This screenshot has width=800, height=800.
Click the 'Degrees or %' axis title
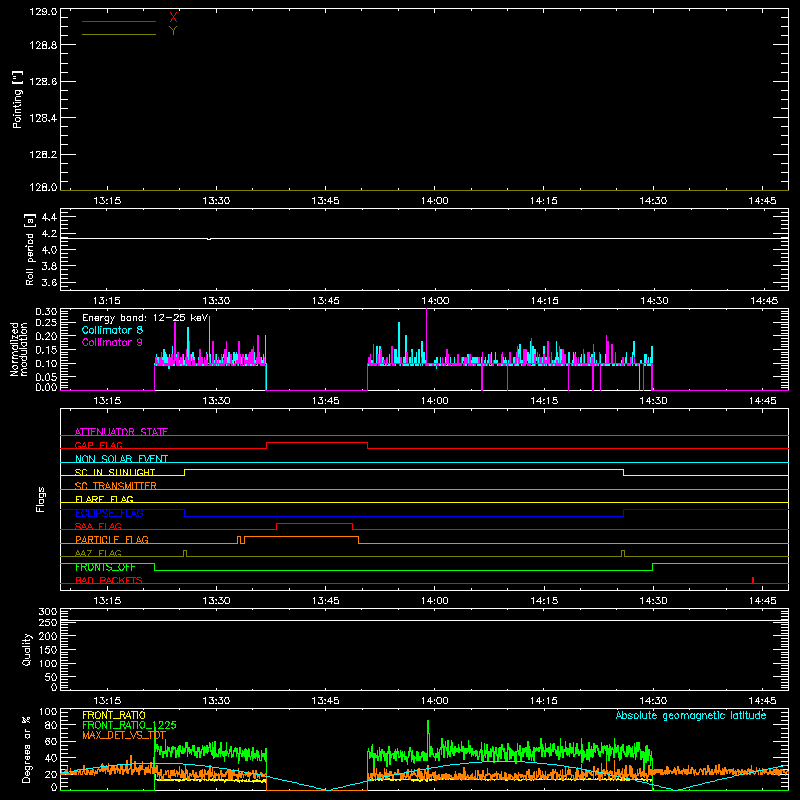[x=27, y=750]
